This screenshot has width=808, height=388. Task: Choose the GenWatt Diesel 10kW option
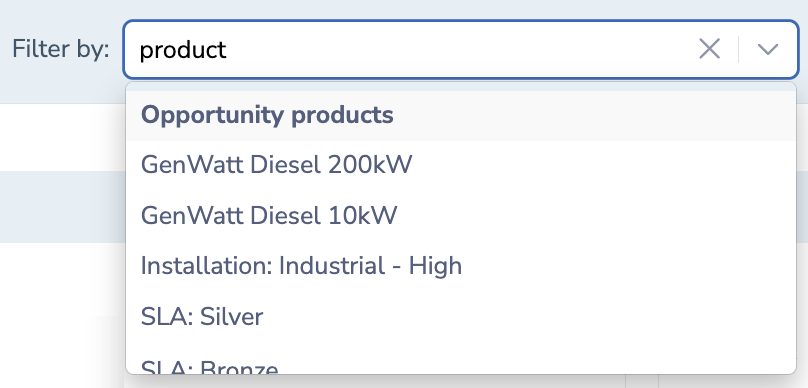pyautogui.click(x=461, y=215)
